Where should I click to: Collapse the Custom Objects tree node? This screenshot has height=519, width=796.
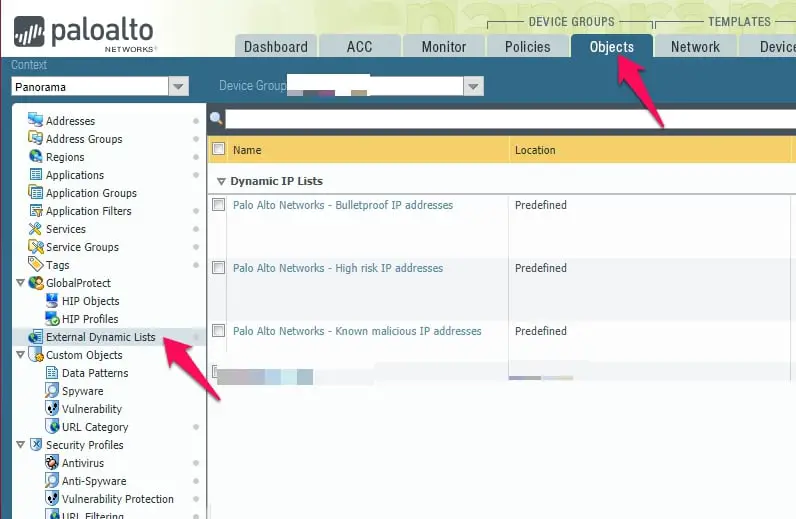20,354
